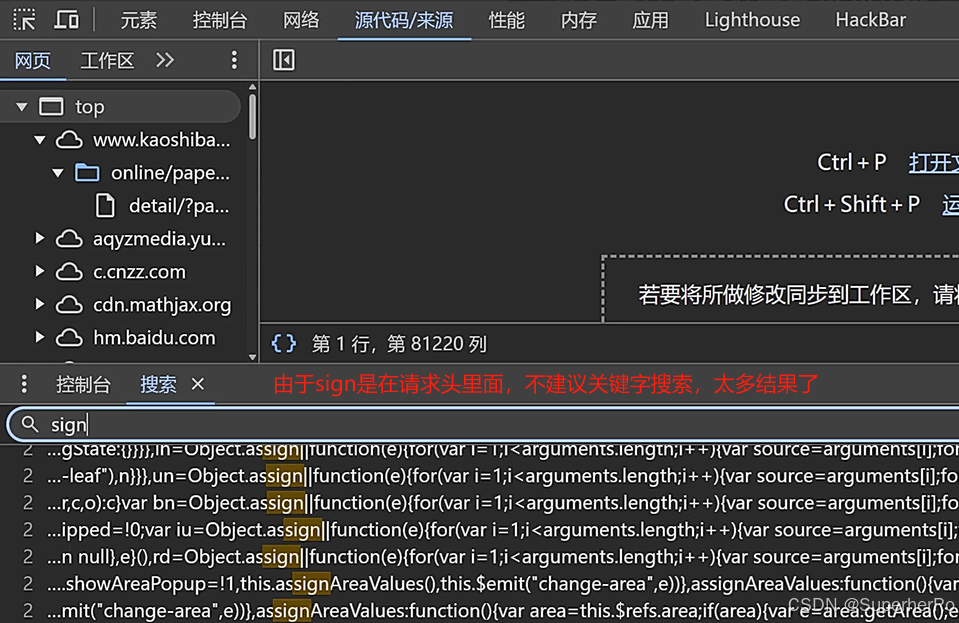Image resolution: width=959 pixels, height=623 pixels.
Task: Open the navigator three-dot menu
Action: pos(234,60)
